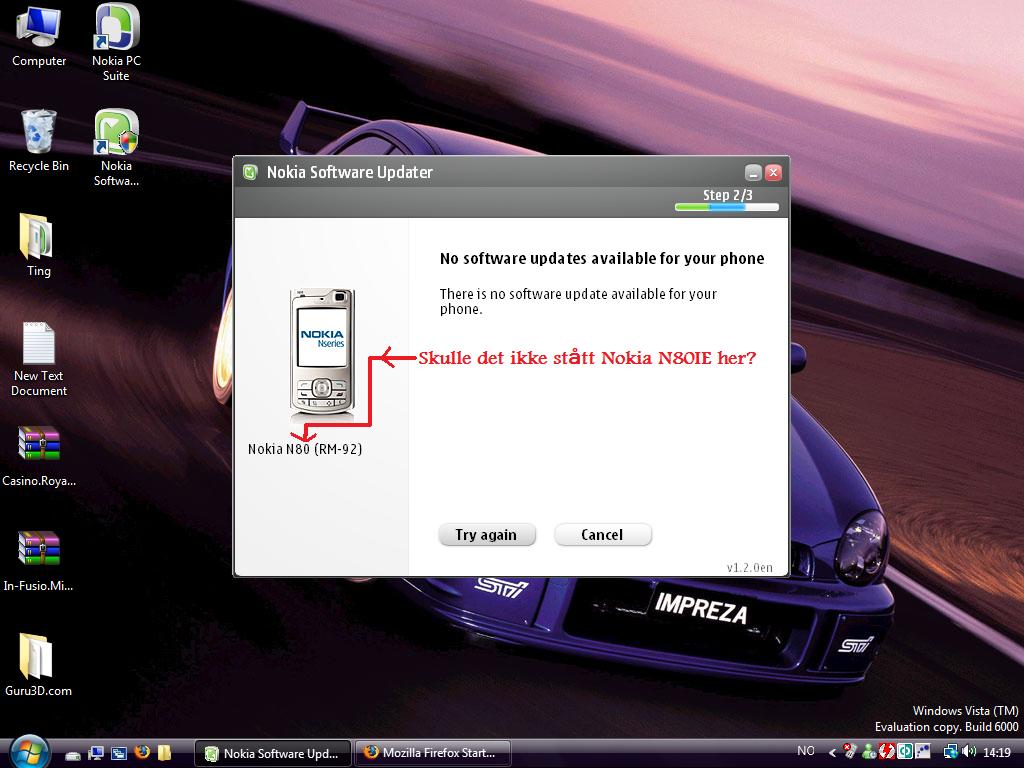Select the Nokia Softwa... desktop shortcut

tap(116, 148)
